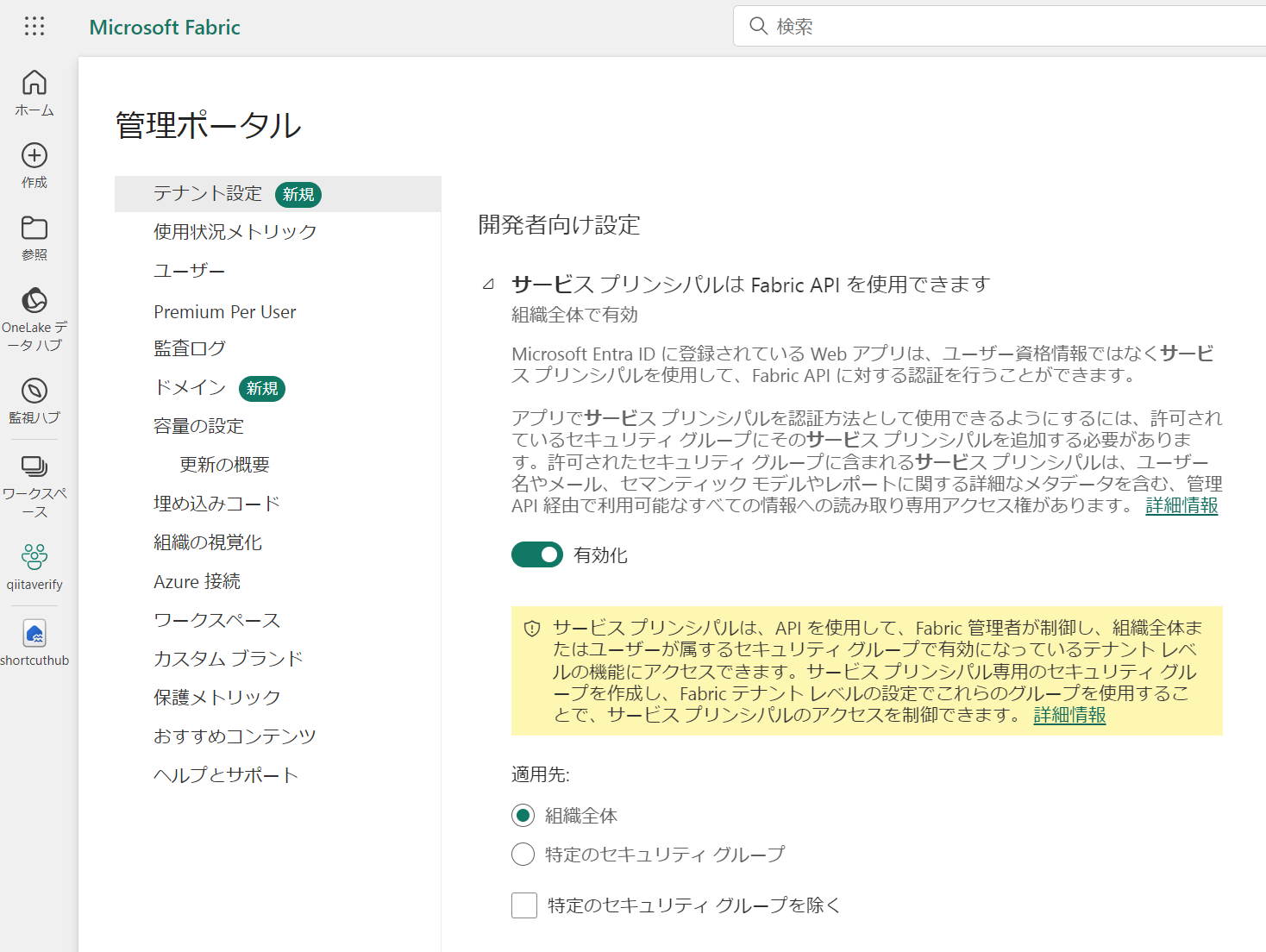Open おすすめコンテンツ menu item
1266x952 pixels.
point(235,736)
